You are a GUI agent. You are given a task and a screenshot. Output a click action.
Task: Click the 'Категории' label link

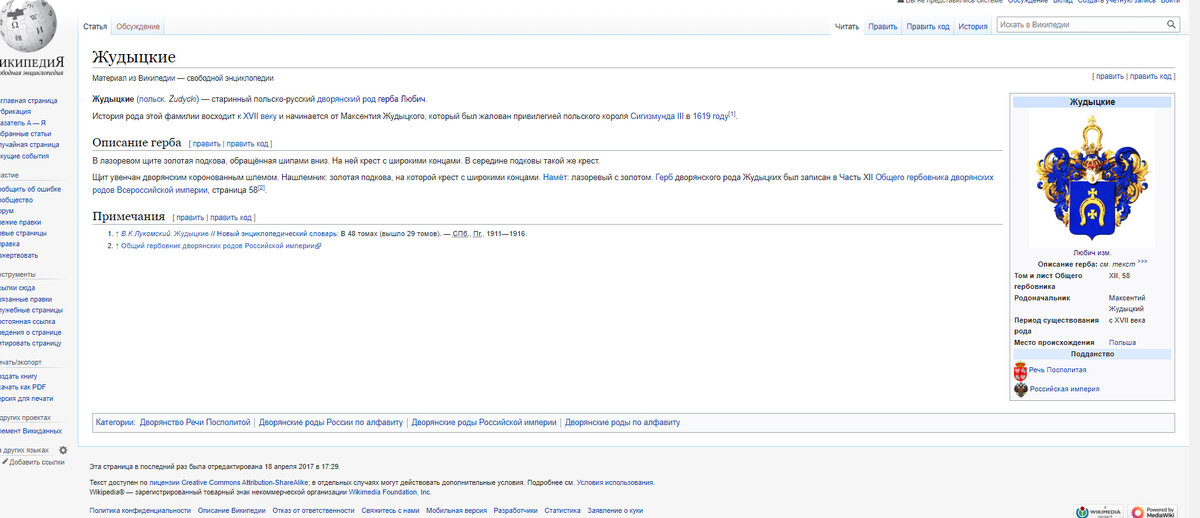pyautogui.click(x=114, y=422)
